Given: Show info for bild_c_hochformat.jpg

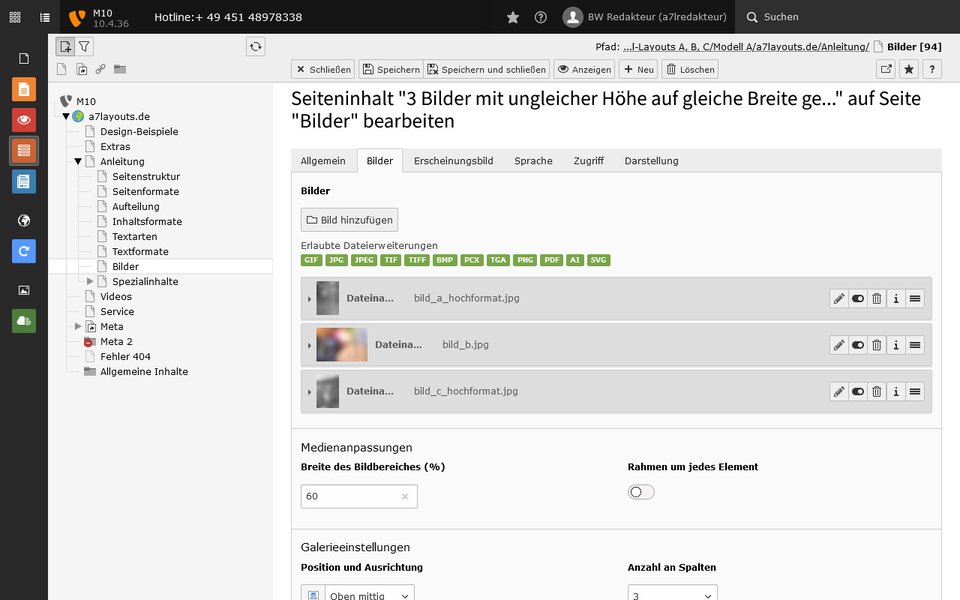Looking at the screenshot, I should pyautogui.click(x=896, y=392).
